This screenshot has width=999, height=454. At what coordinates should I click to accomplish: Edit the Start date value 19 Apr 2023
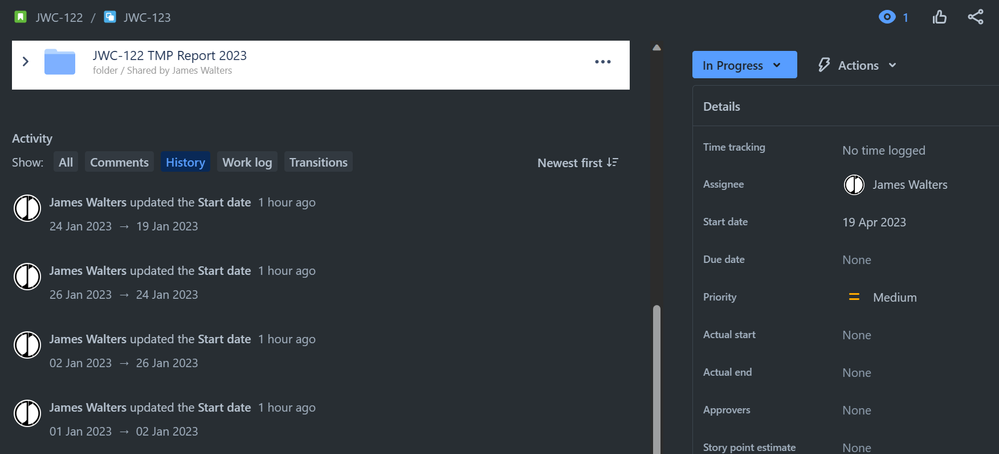coord(874,222)
